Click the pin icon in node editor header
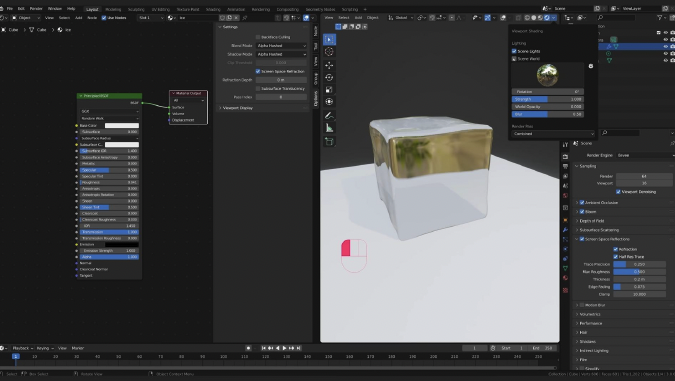 coord(245,18)
